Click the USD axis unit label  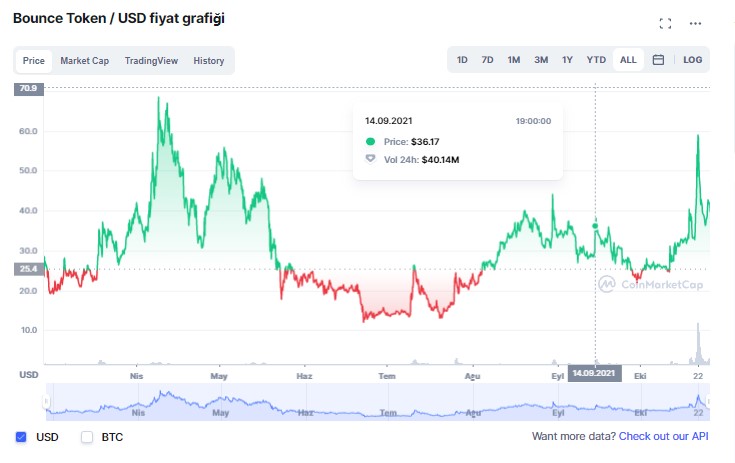coord(29,374)
